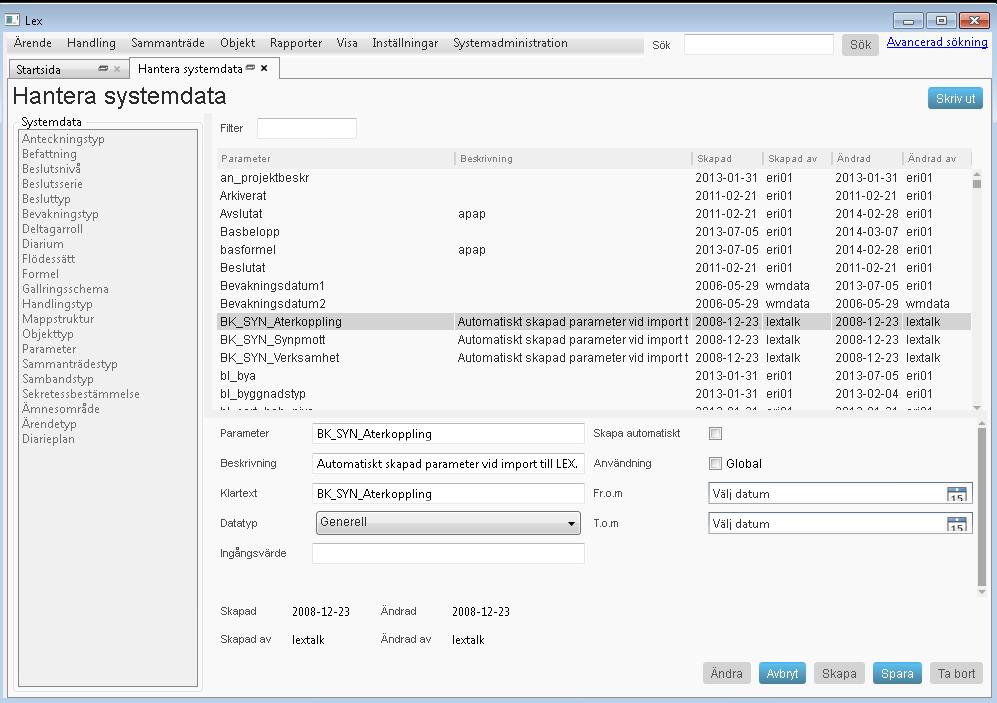Select Sekretessbestämmelse in Systemdata list
This screenshot has height=703, width=997.
(x=81, y=393)
